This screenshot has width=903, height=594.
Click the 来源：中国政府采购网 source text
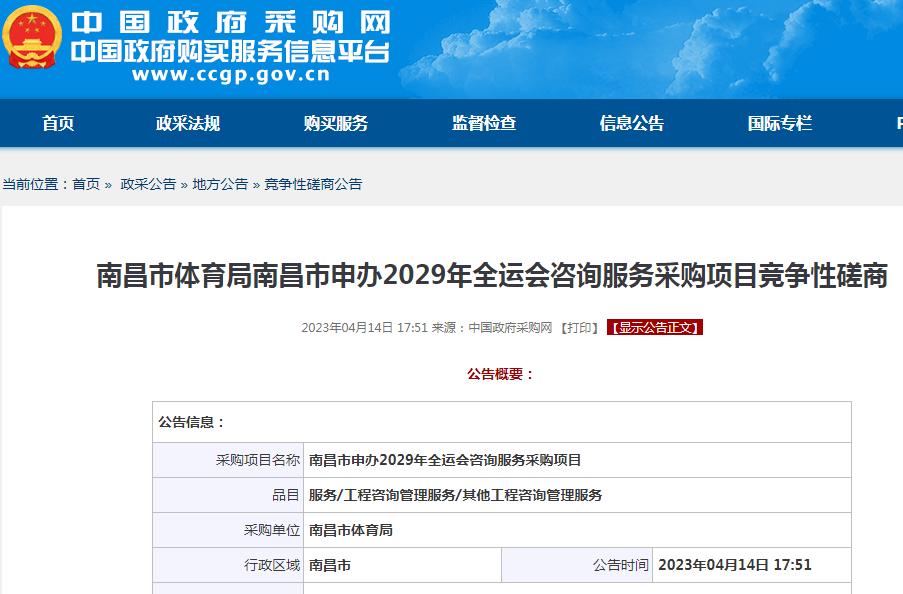click(x=492, y=328)
